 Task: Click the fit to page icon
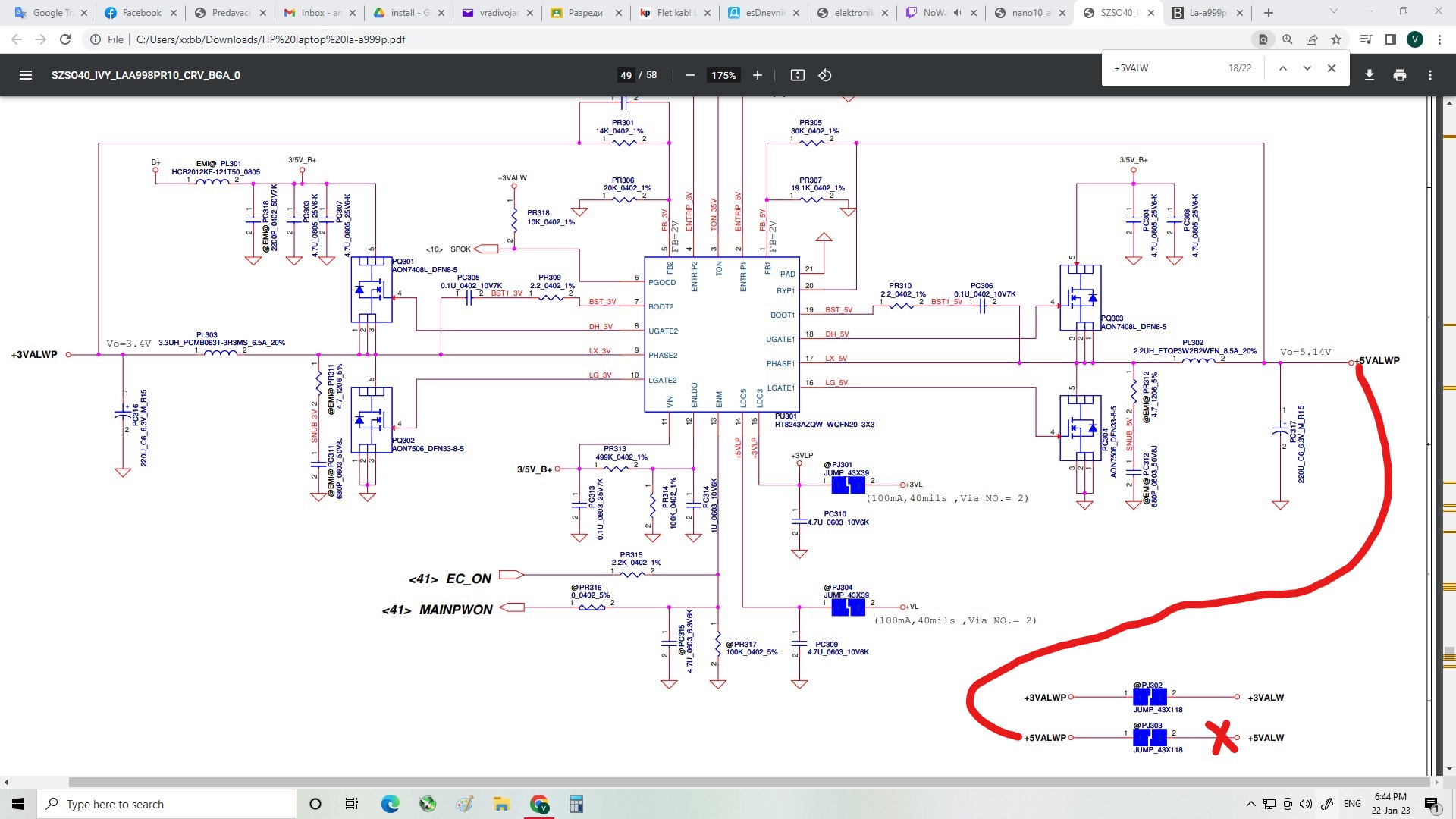tap(797, 75)
